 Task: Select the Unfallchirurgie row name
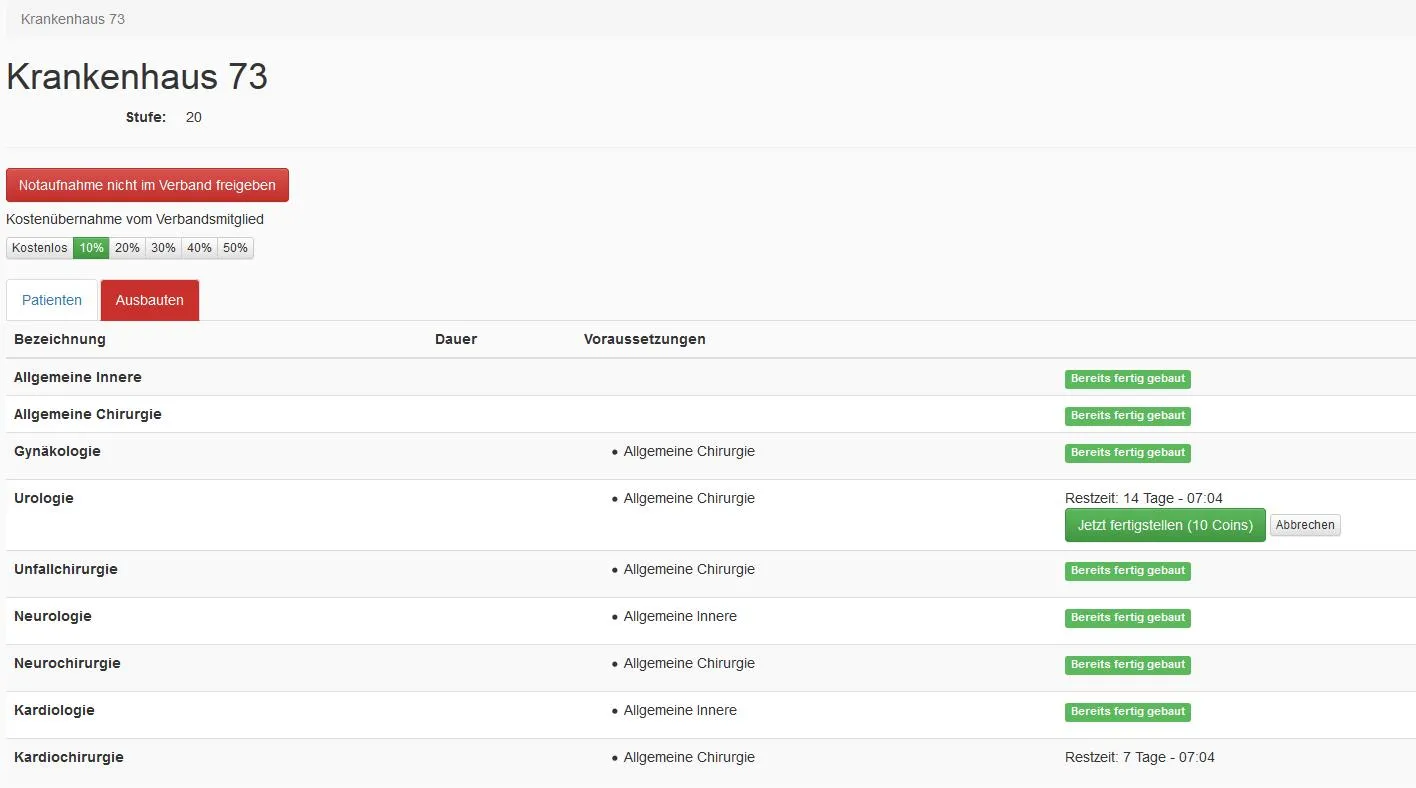pos(66,569)
